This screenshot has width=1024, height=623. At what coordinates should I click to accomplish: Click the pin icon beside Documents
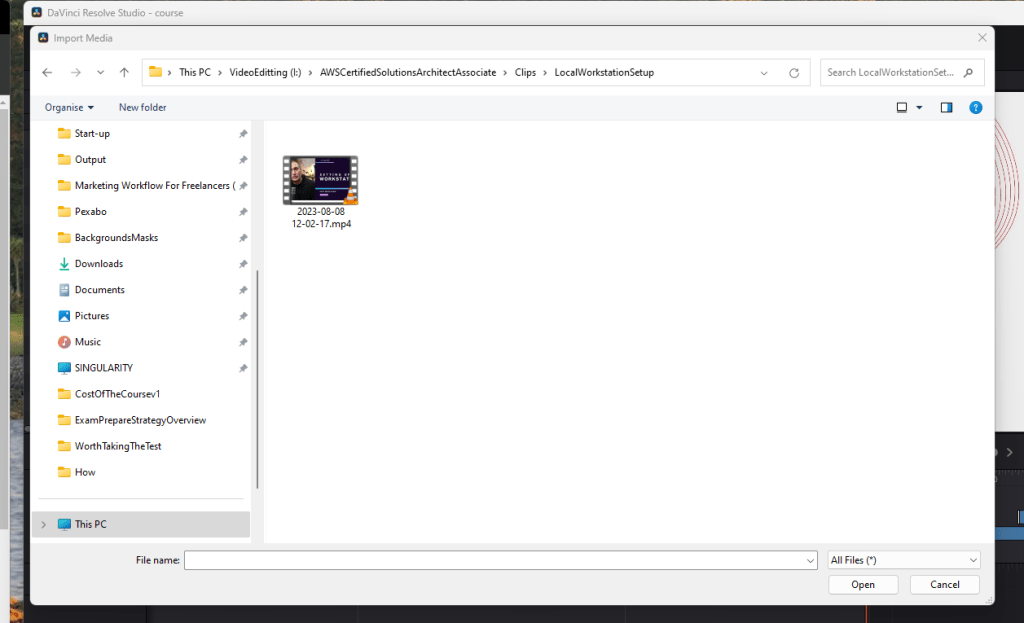tap(243, 291)
